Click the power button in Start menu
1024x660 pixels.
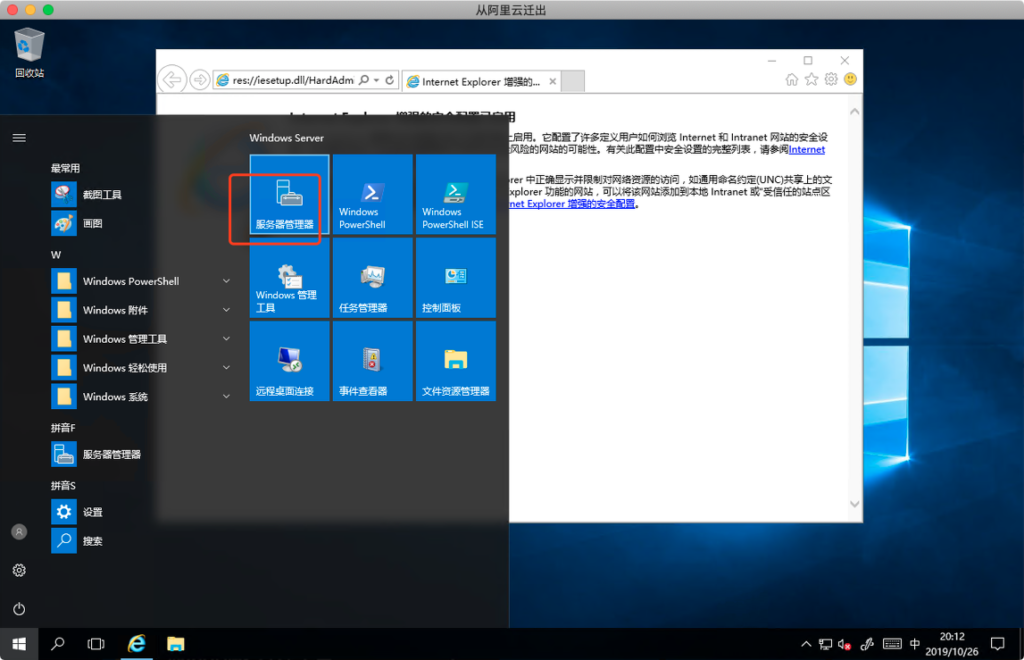(19, 609)
